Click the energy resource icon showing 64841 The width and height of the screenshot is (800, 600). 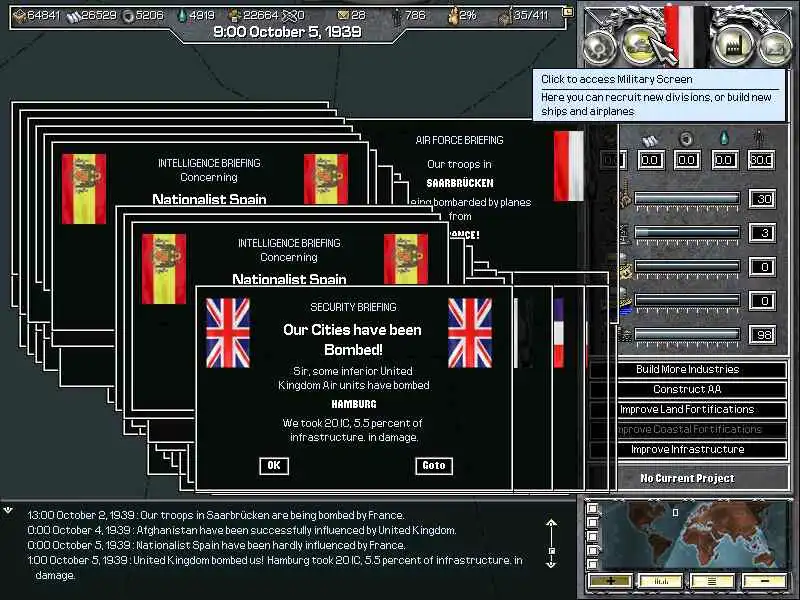coord(20,16)
